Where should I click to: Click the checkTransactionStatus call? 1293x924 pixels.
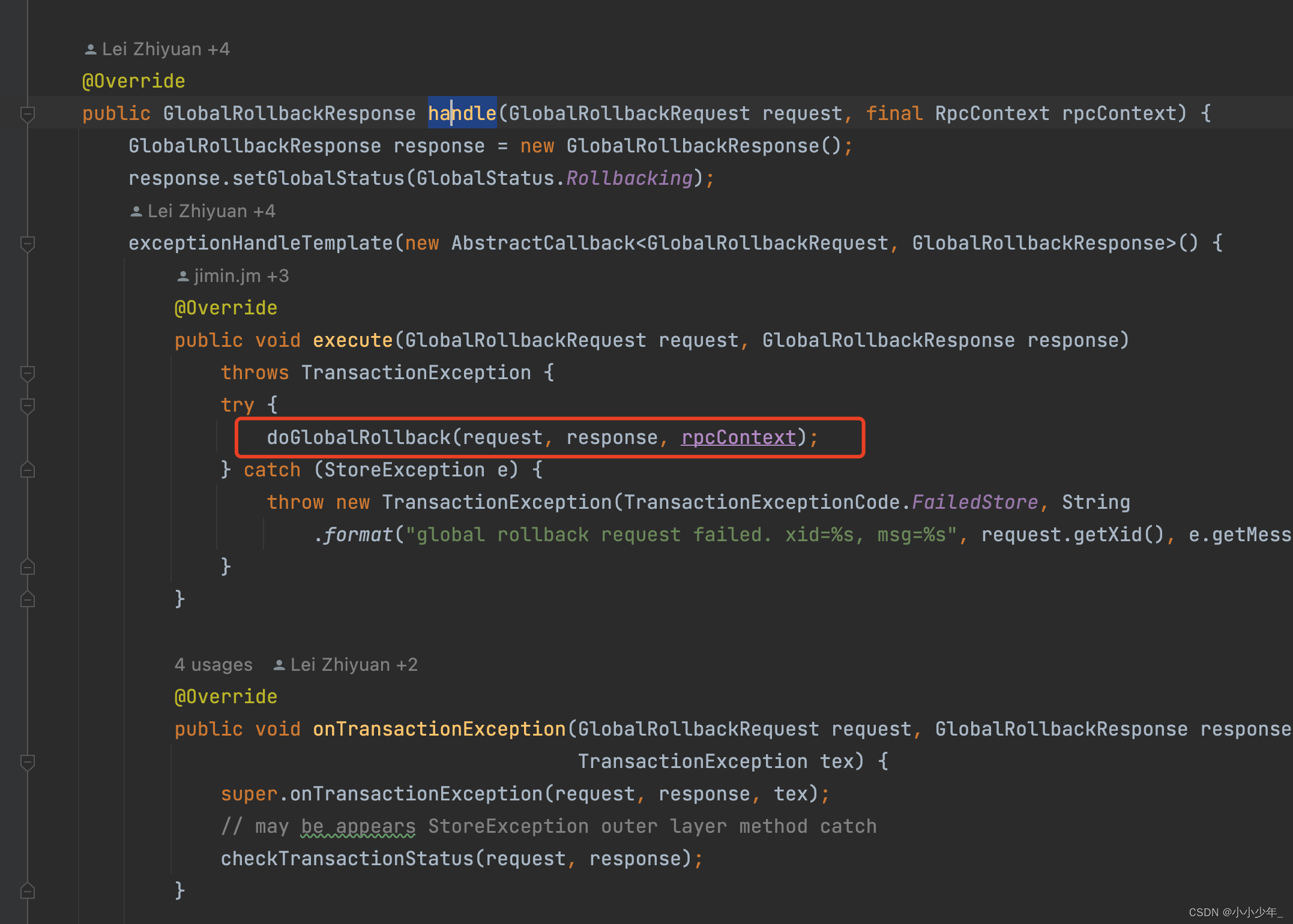(348, 859)
